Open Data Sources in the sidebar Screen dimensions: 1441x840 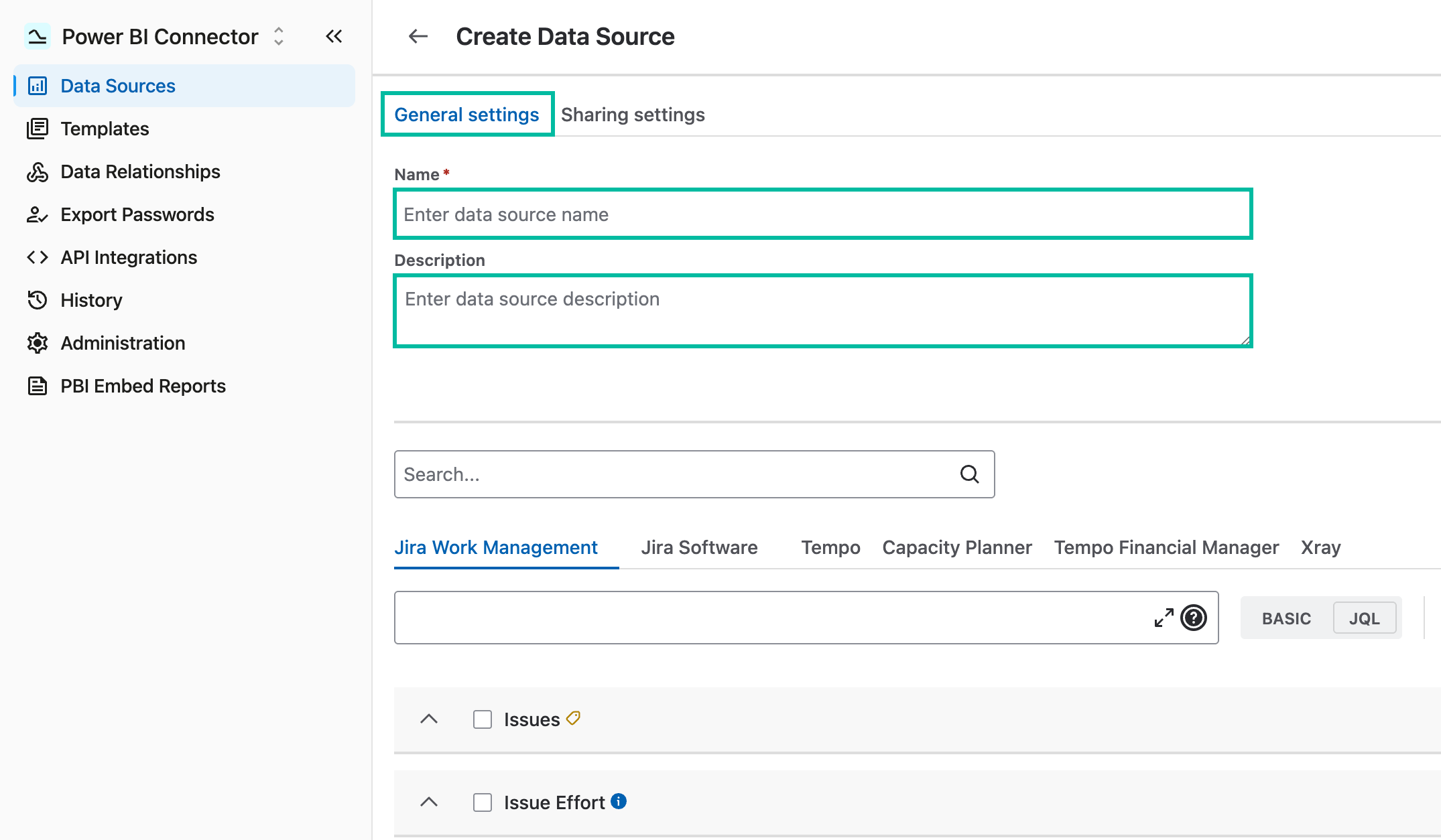point(184,86)
